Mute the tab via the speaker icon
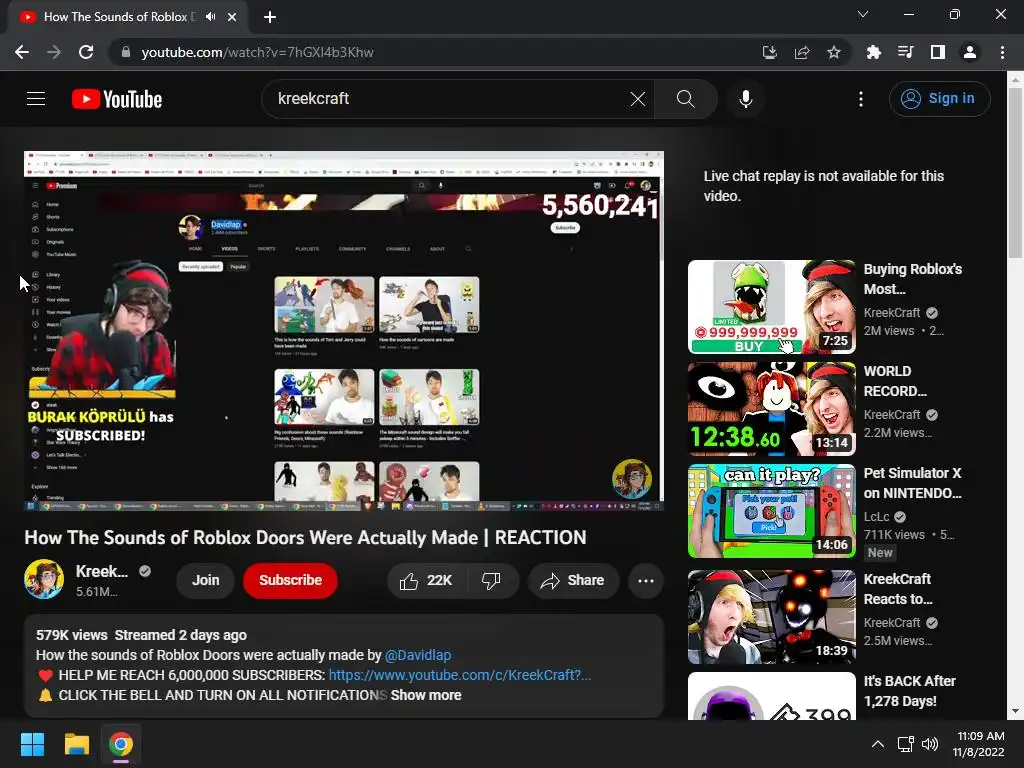The image size is (1024, 768). click(x=210, y=17)
